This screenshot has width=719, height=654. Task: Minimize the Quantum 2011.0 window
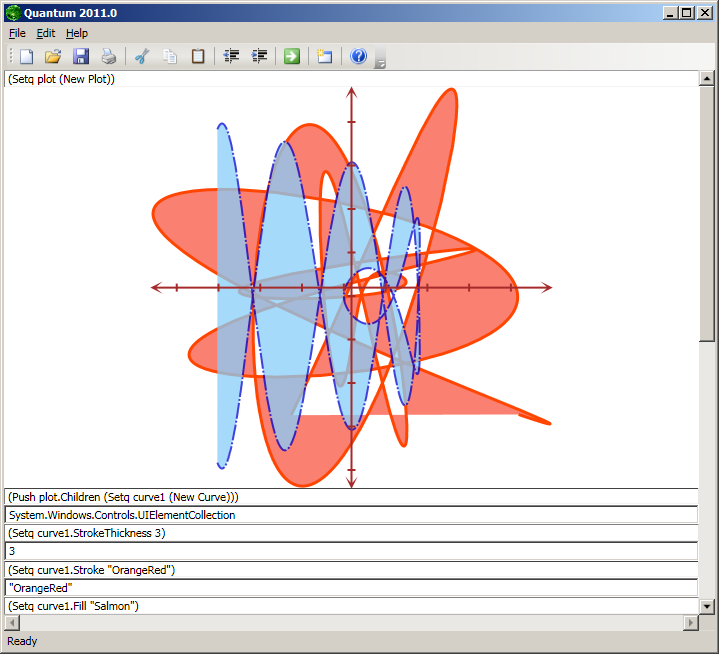point(670,13)
